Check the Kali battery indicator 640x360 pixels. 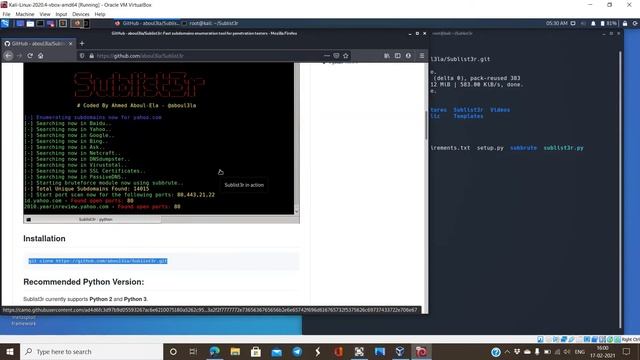tap(608, 23)
